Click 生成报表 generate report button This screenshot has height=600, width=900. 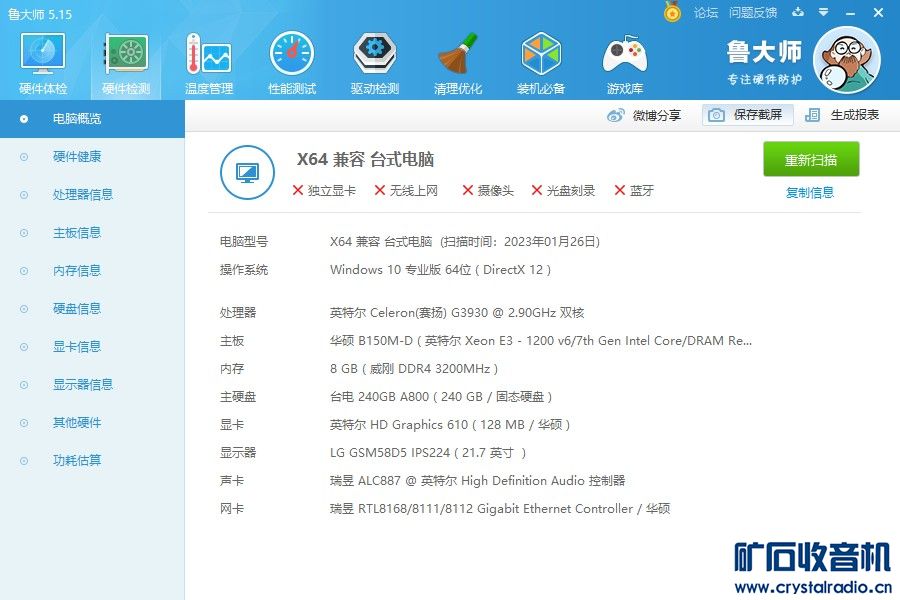pyautogui.click(x=842, y=115)
